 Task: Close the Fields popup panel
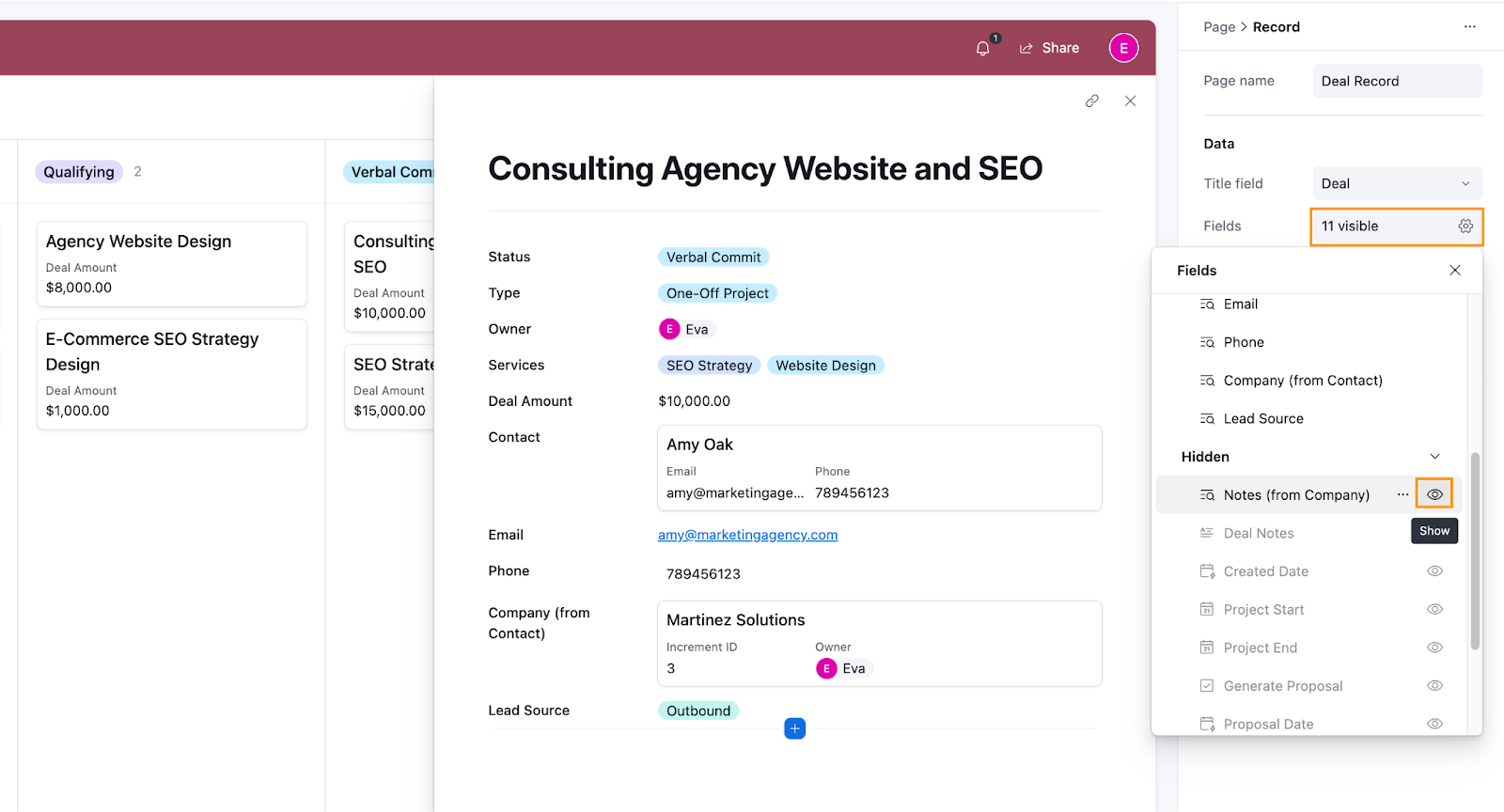click(1454, 271)
